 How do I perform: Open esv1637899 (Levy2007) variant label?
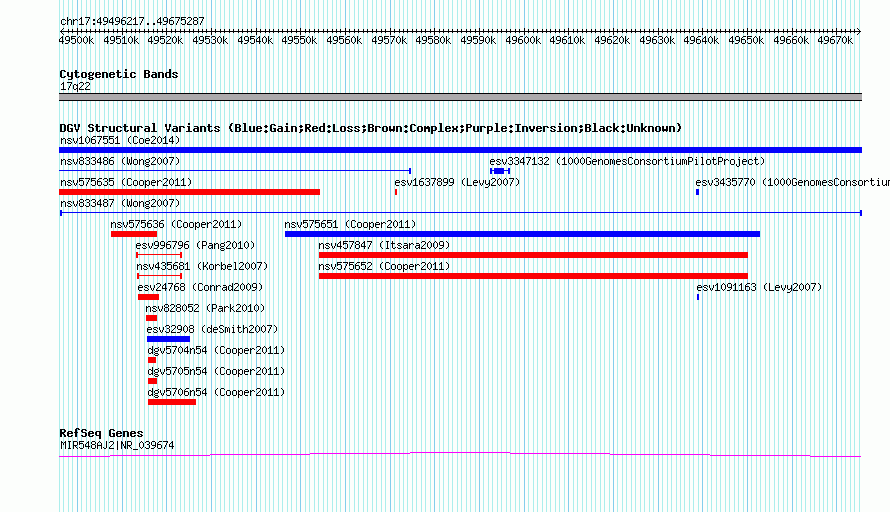tap(457, 182)
